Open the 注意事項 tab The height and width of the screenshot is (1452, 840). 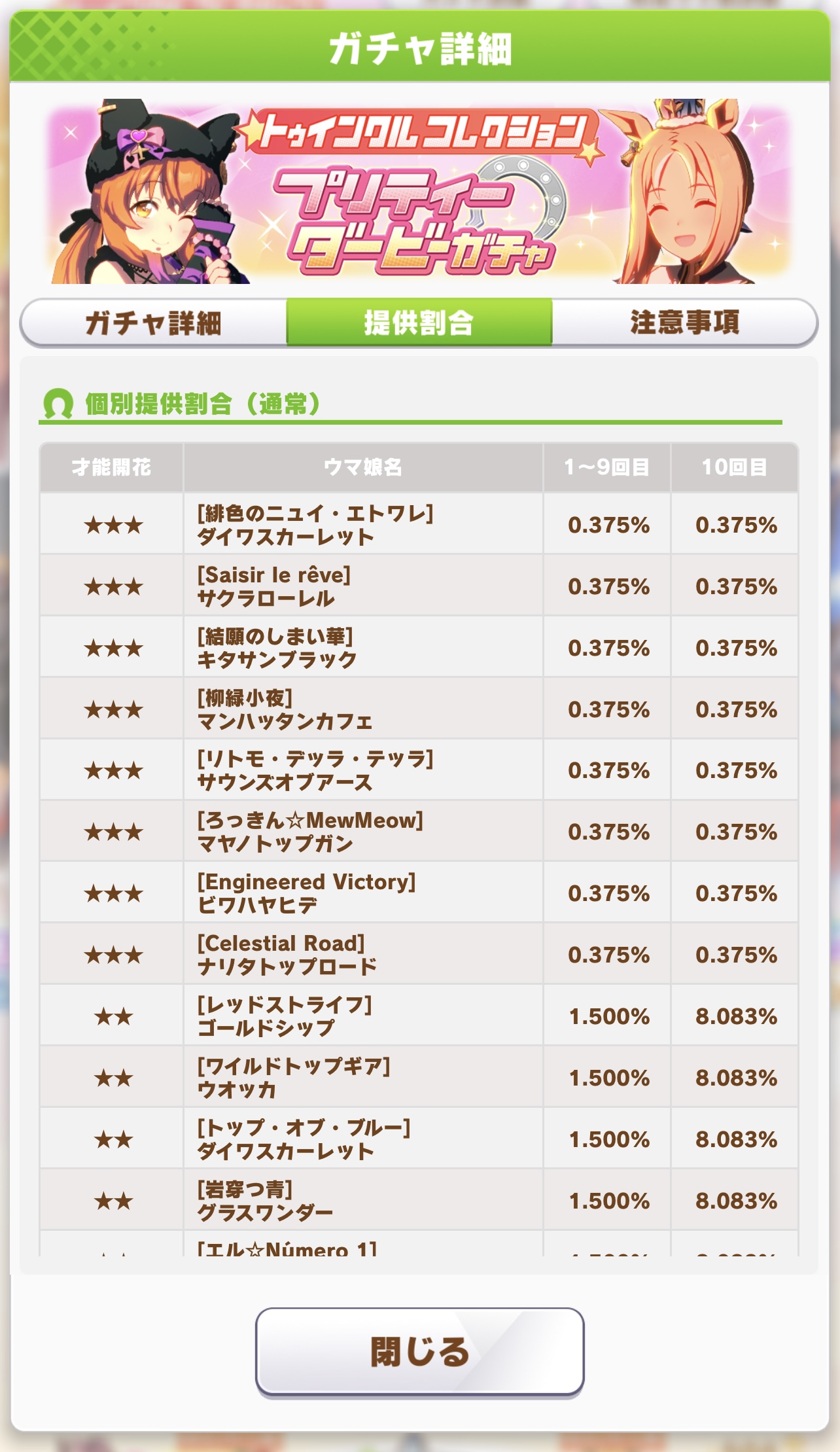(685, 323)
